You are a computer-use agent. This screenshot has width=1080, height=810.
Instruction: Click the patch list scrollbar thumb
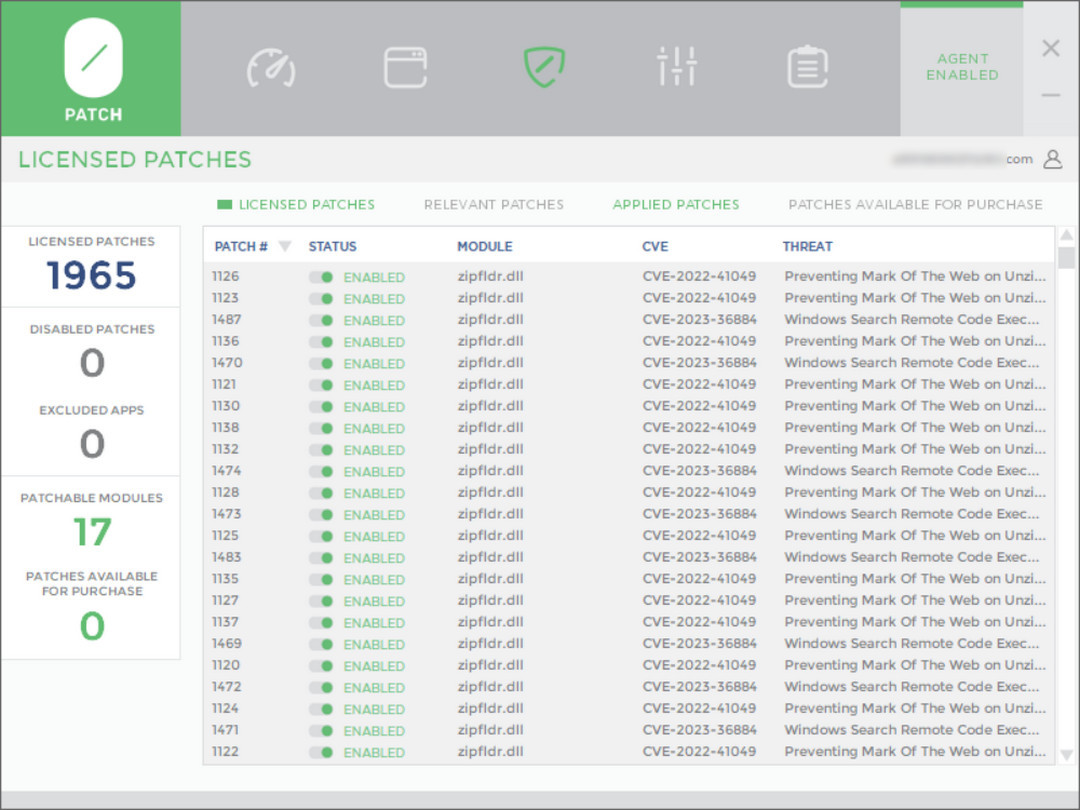click(1066, 259)
